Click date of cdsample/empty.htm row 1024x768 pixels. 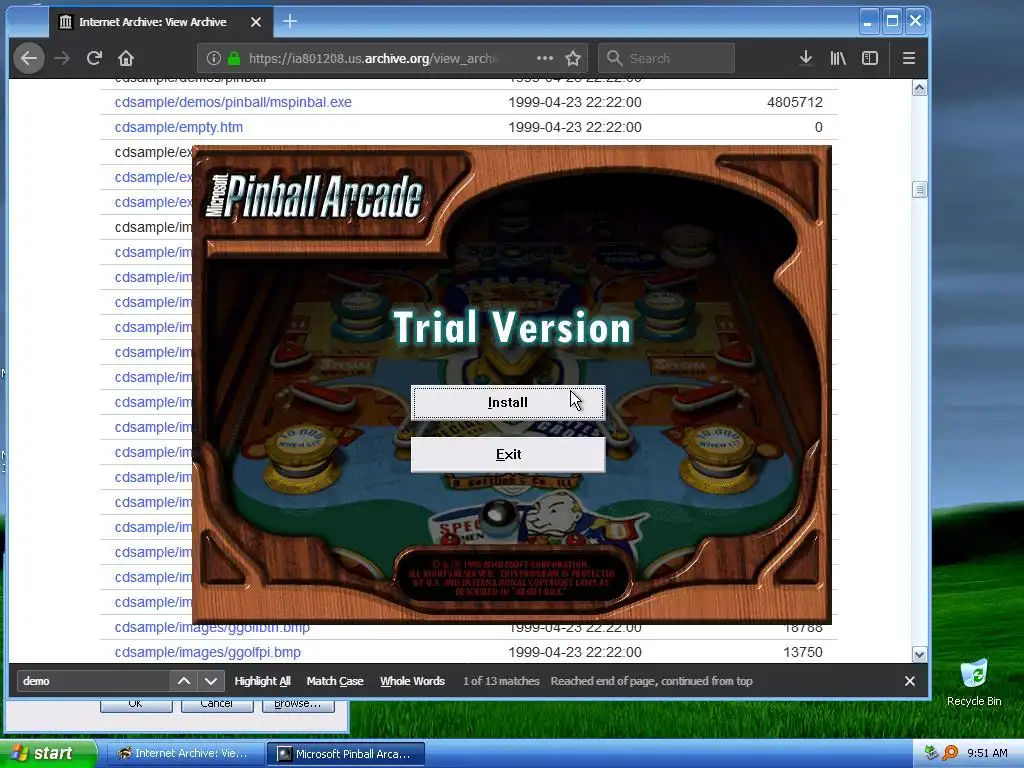coord(575,127)
